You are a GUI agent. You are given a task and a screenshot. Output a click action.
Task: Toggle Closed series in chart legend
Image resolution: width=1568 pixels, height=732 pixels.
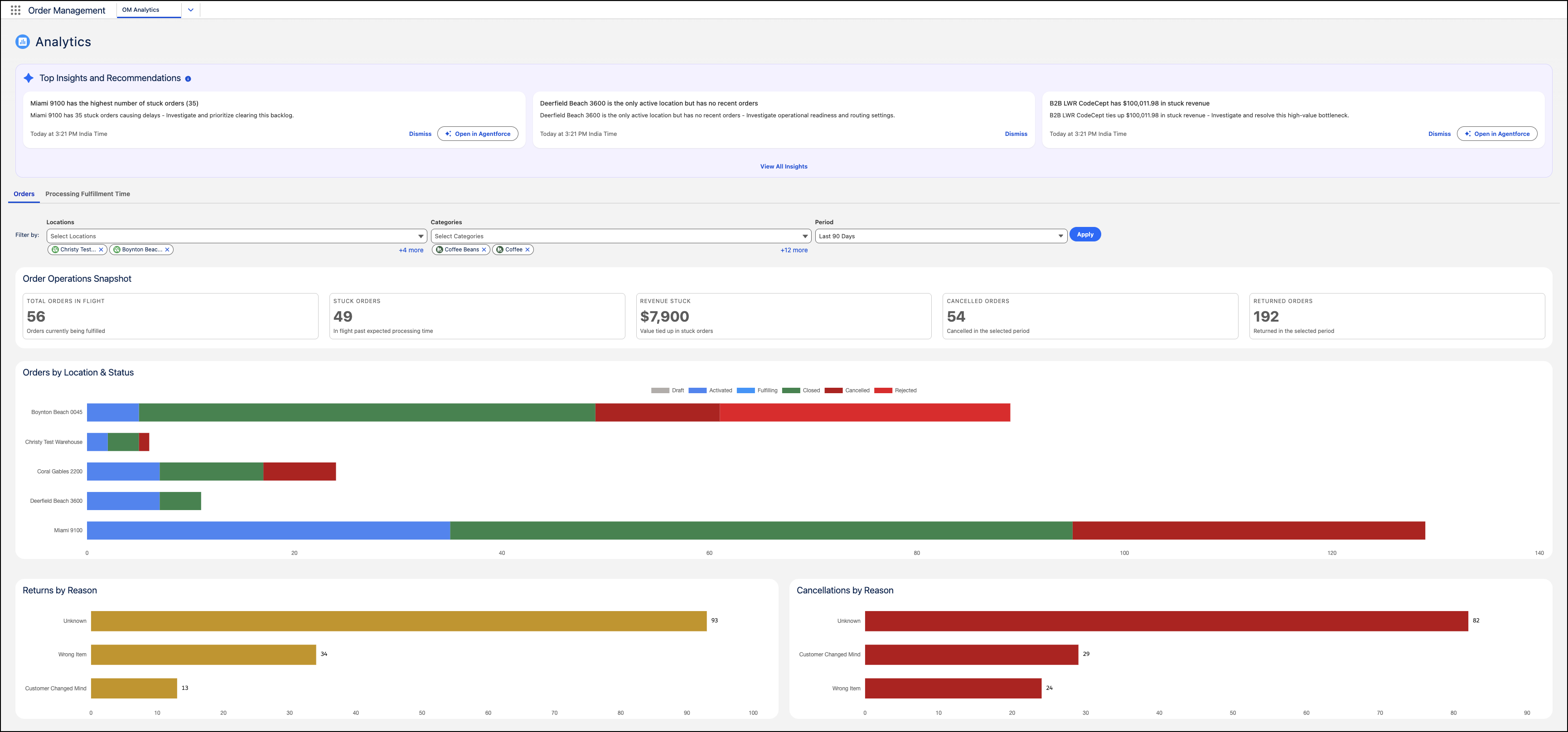coord(800,390)
